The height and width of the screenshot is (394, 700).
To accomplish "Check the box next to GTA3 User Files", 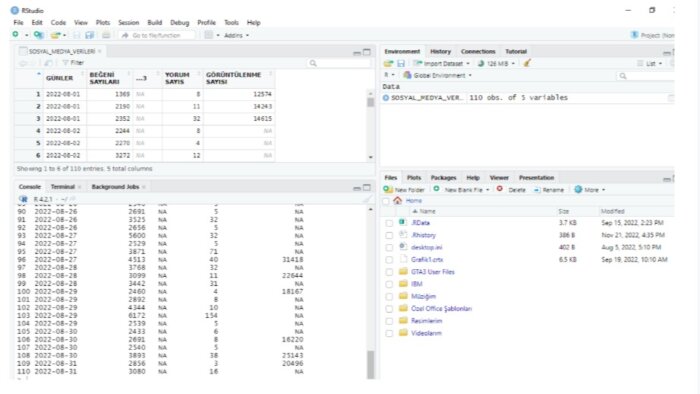I will point(389,272).
